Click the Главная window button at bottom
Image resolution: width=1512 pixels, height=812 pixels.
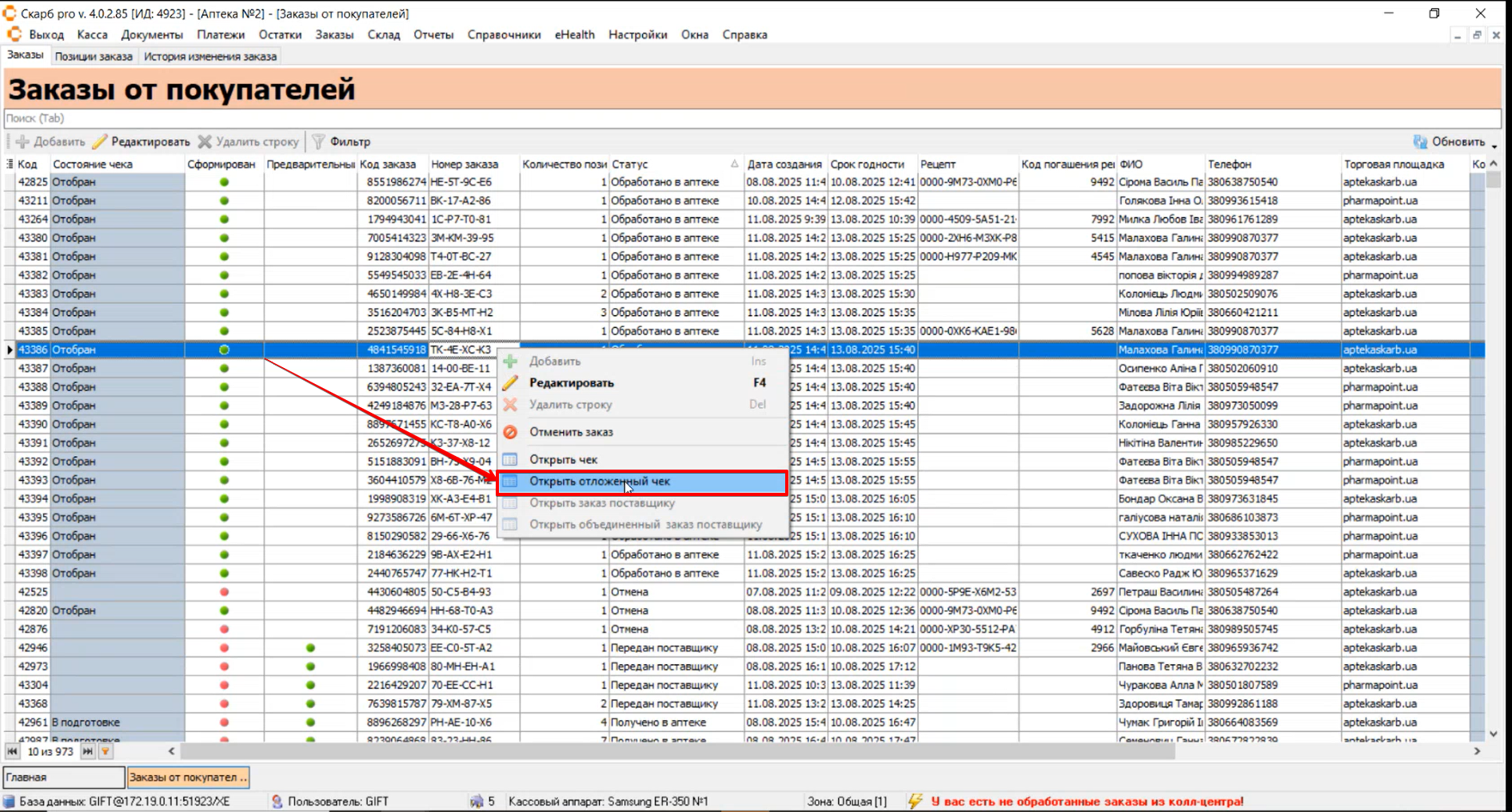[64, 777]
